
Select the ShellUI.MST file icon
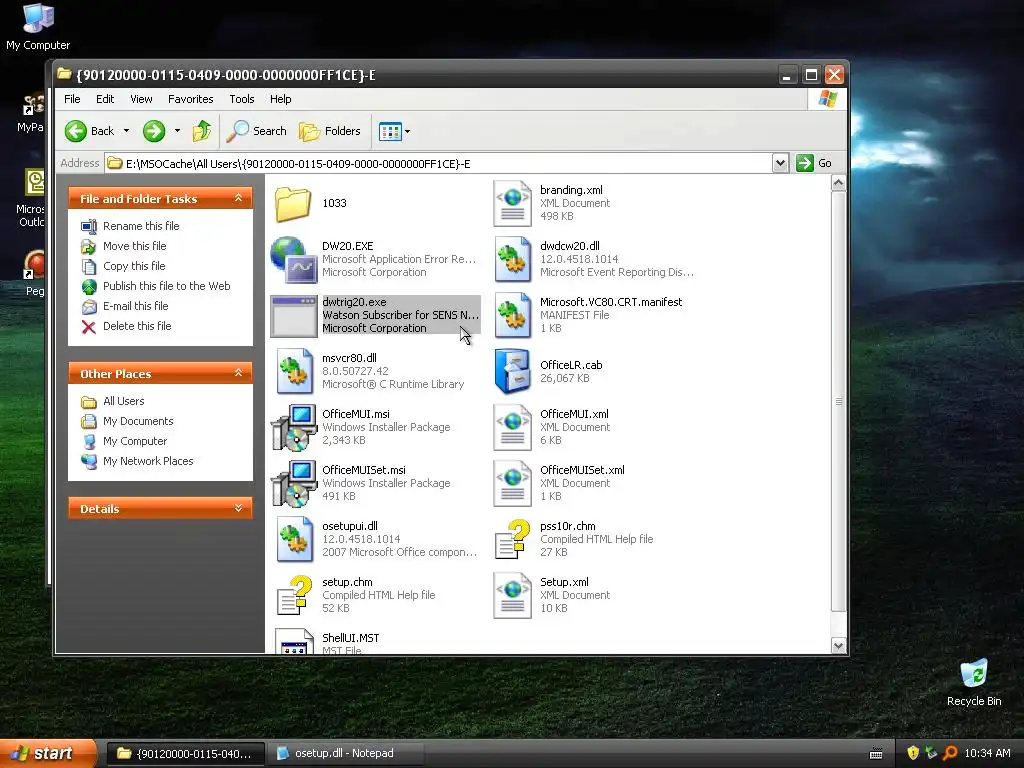pos(293,641)
